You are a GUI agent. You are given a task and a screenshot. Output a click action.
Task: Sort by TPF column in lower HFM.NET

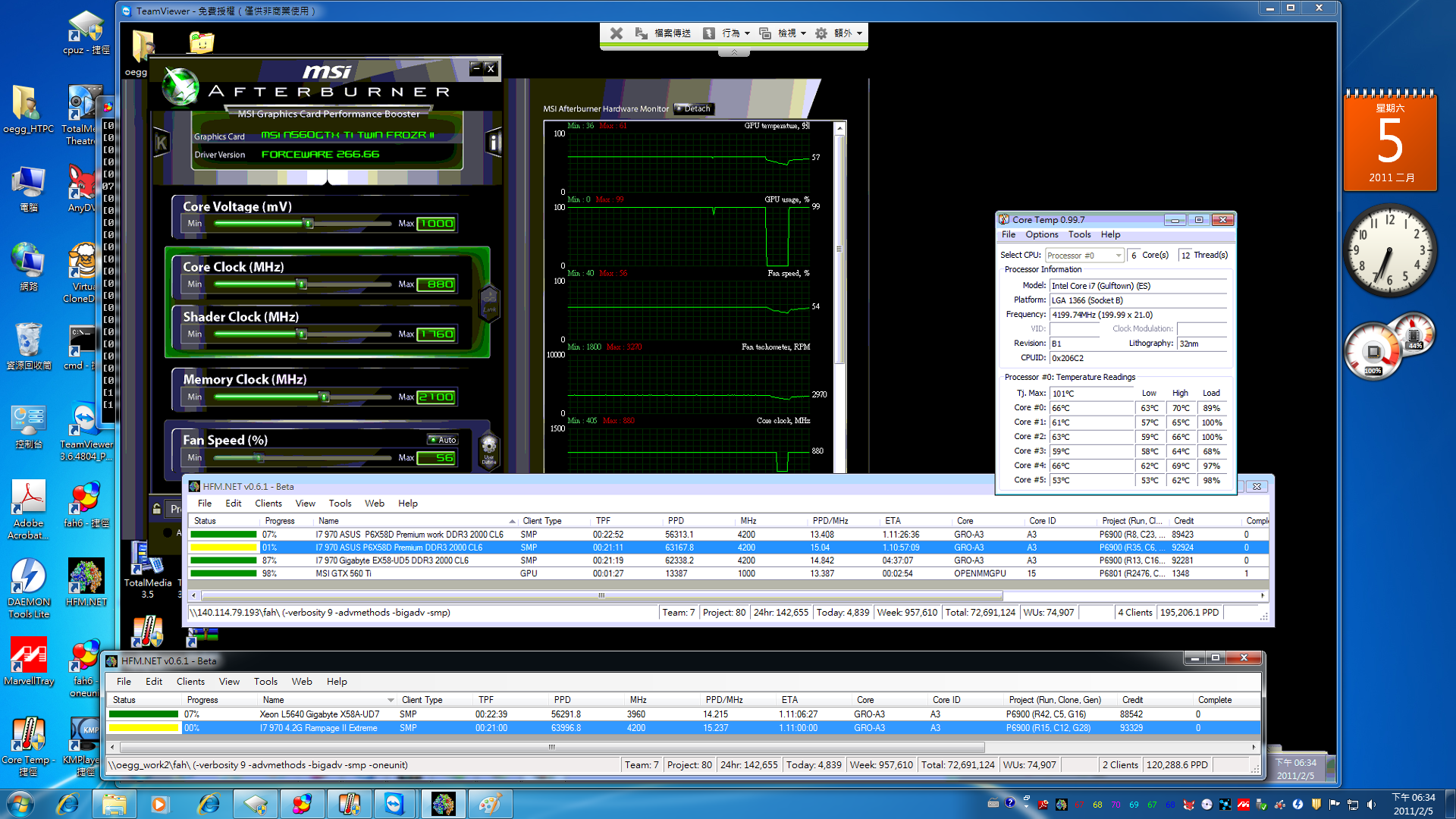pyautogui.click(x=510, y=700)
